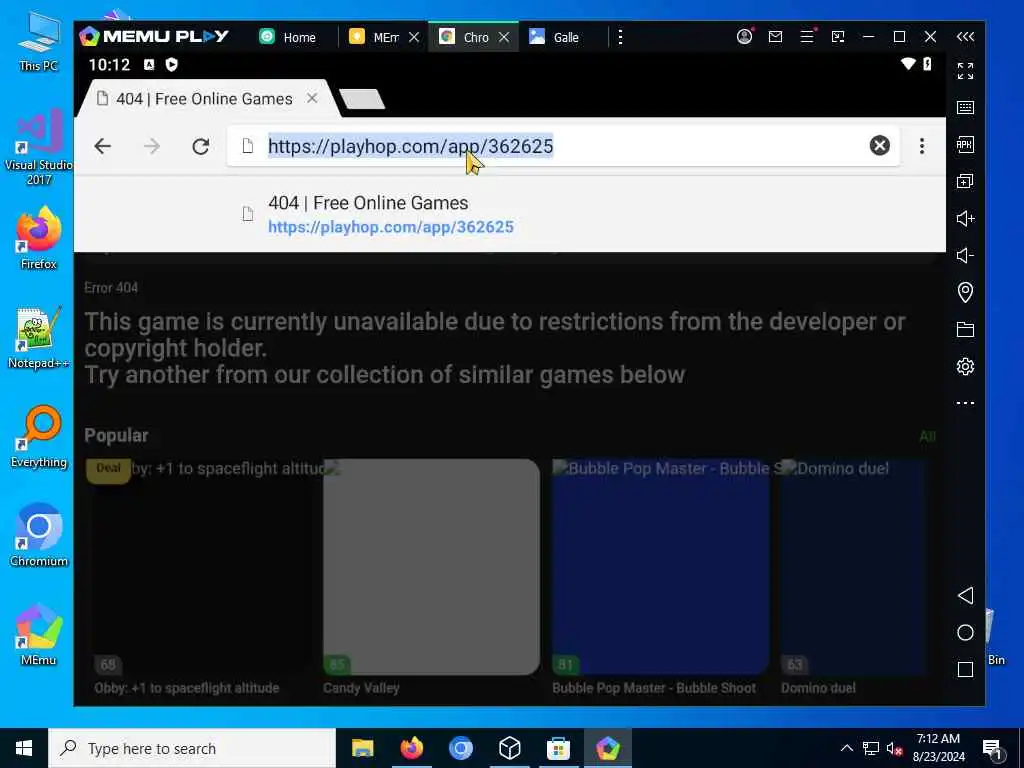Open the MEmu account profile icon

tap(744, 37)
